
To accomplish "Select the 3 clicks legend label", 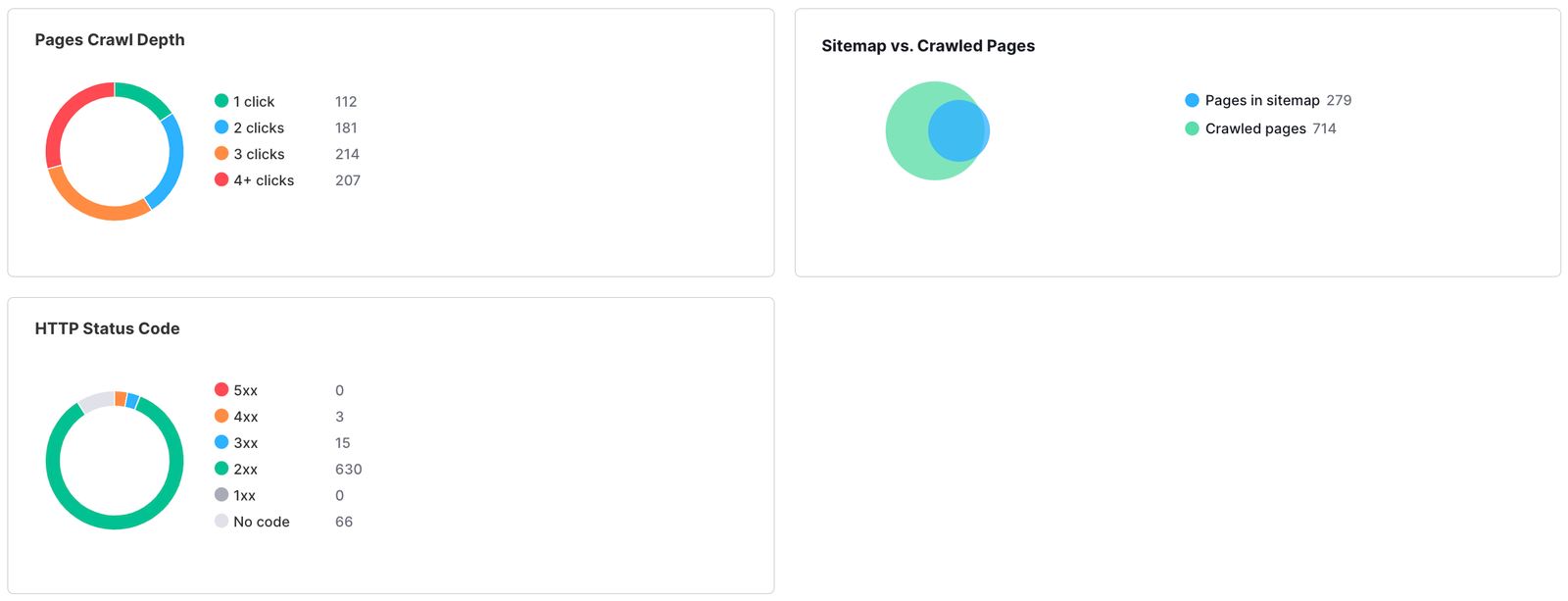I will click(259, 154).
